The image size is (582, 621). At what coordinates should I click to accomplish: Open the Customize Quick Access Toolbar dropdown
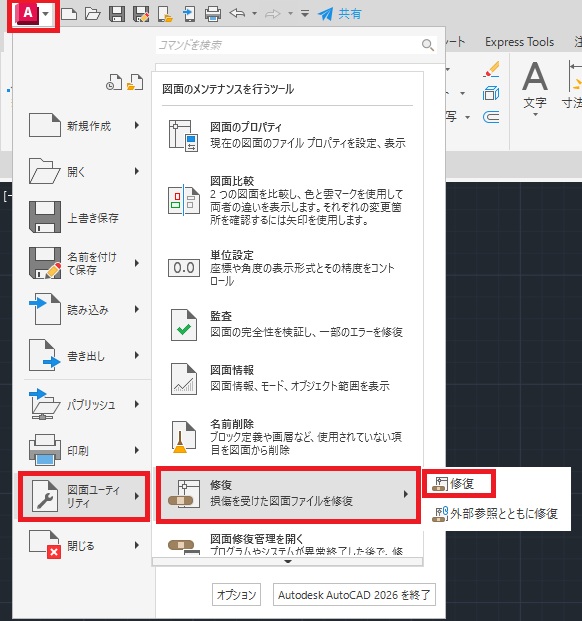coord(305,14)
